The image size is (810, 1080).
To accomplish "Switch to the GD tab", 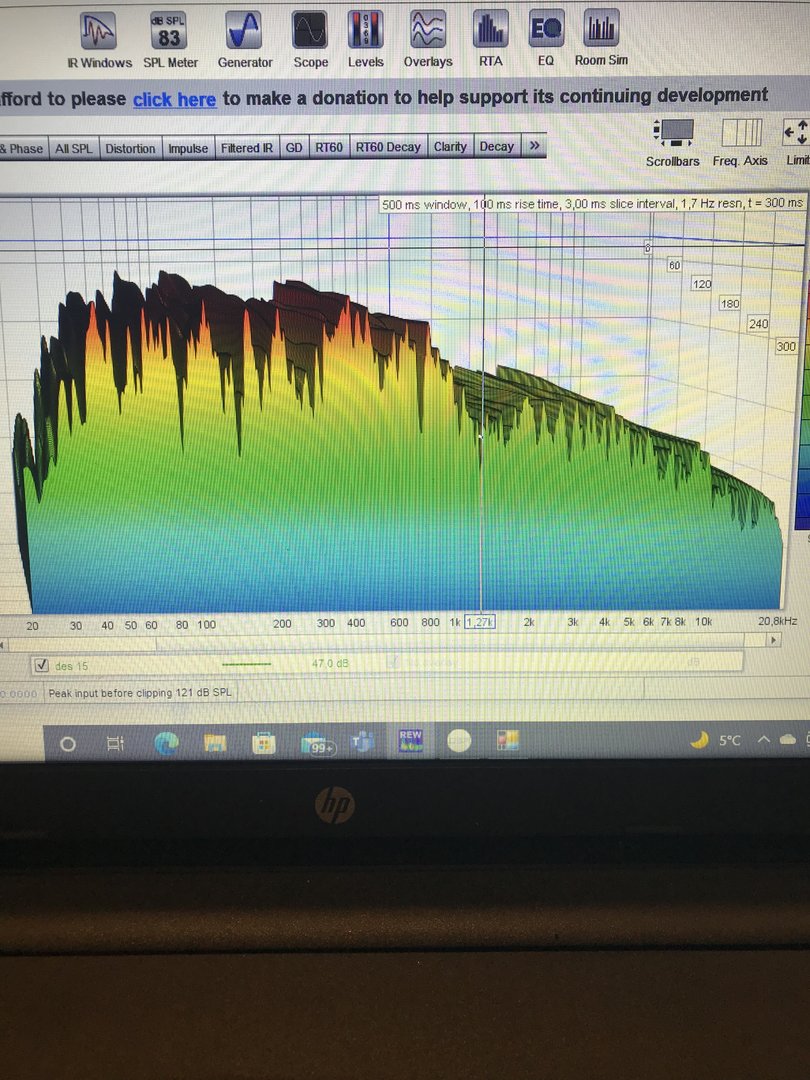I will 294,147.
